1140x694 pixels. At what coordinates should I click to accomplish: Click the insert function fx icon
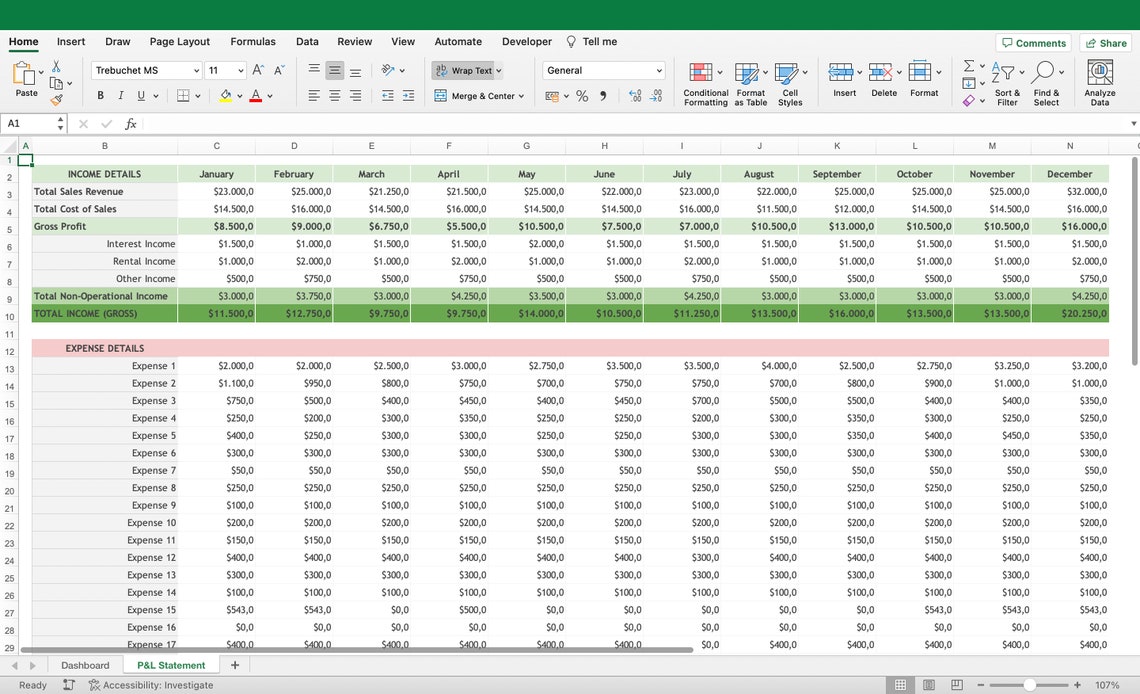coord(131,124)
